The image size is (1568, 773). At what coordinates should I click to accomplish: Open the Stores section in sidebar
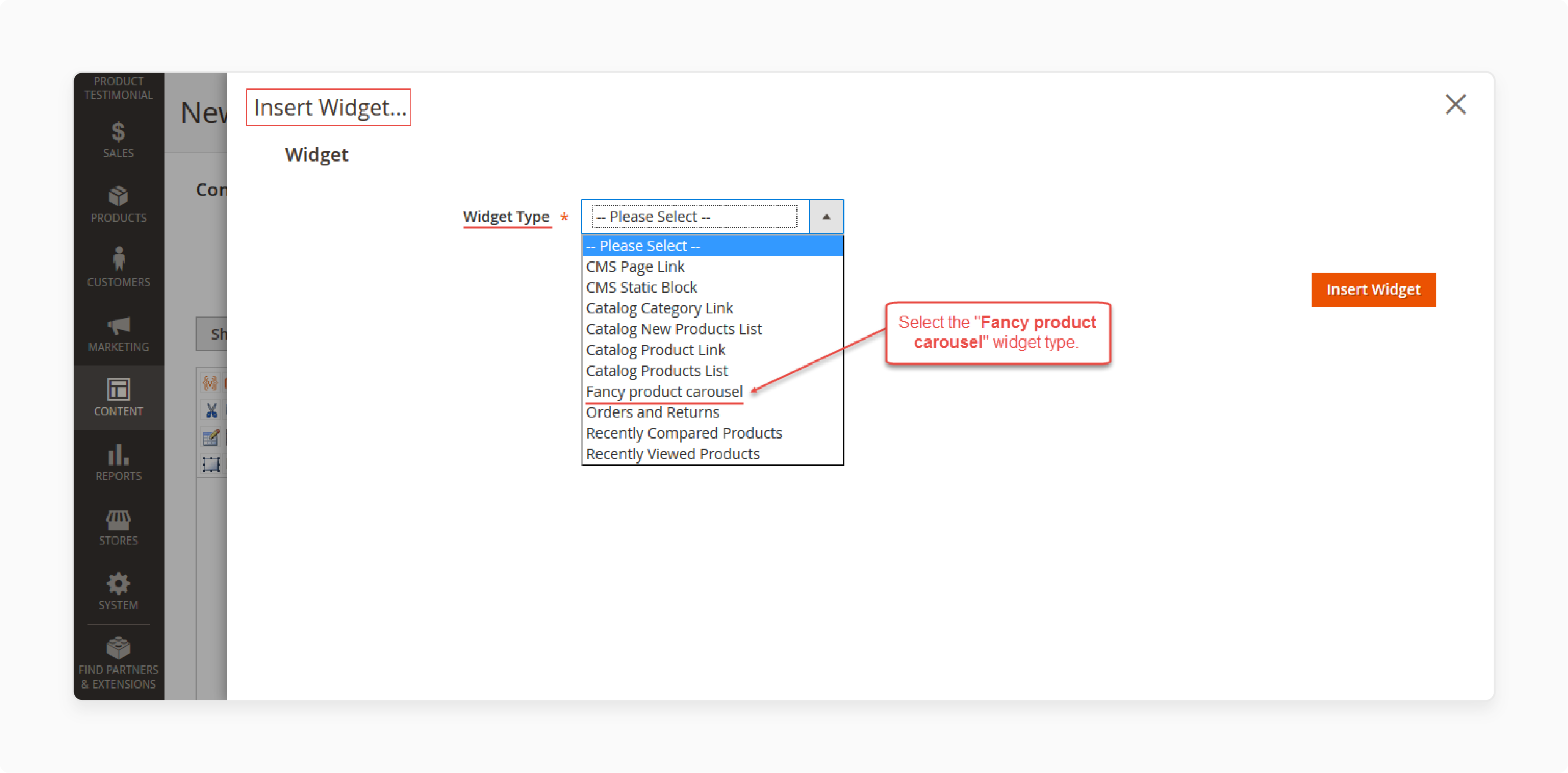click(119, 527)
